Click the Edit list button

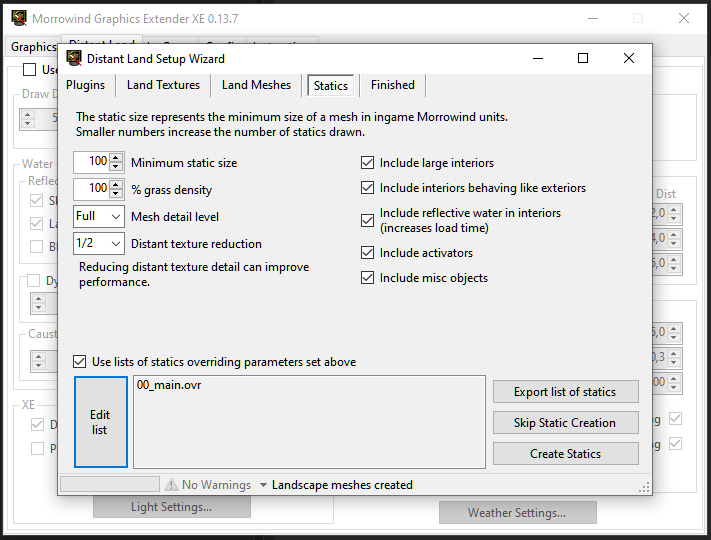click(100, 422)
